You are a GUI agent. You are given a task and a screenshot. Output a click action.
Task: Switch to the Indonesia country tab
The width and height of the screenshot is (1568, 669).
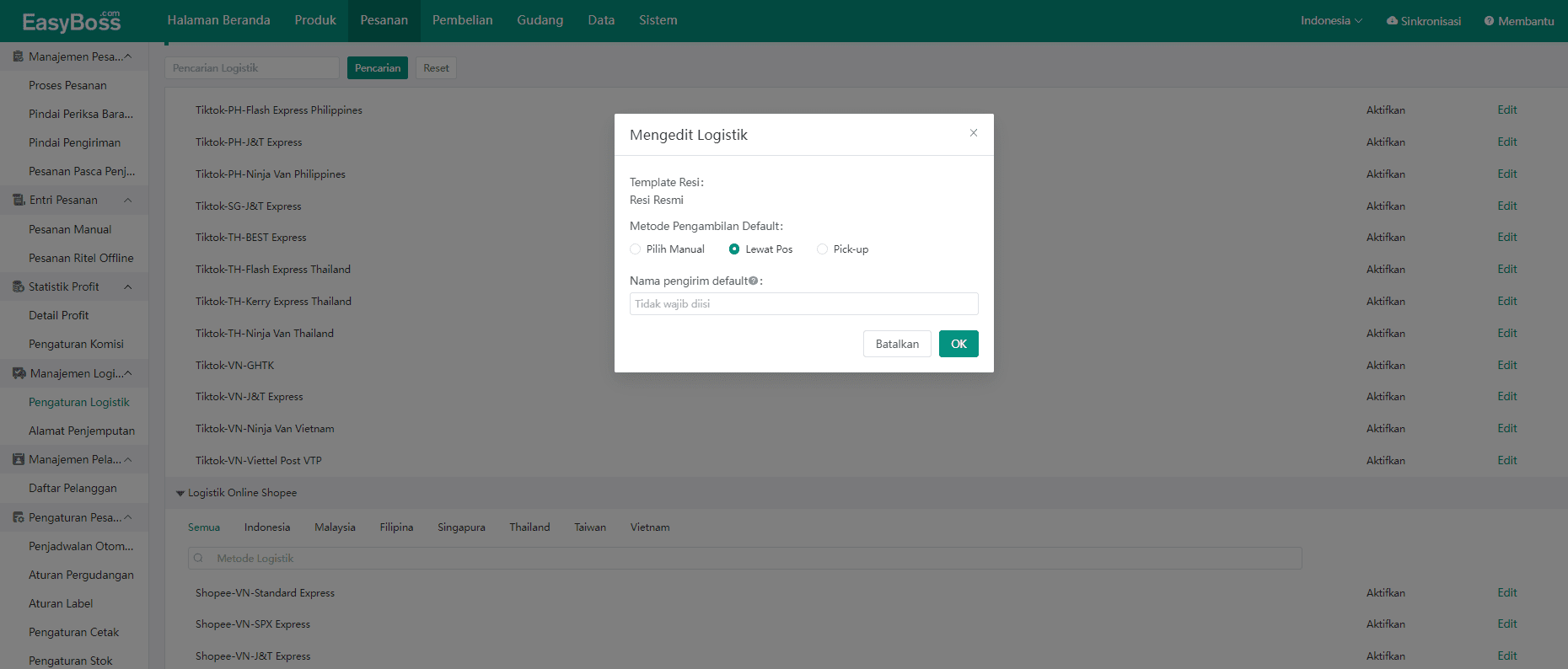[267, 527]
